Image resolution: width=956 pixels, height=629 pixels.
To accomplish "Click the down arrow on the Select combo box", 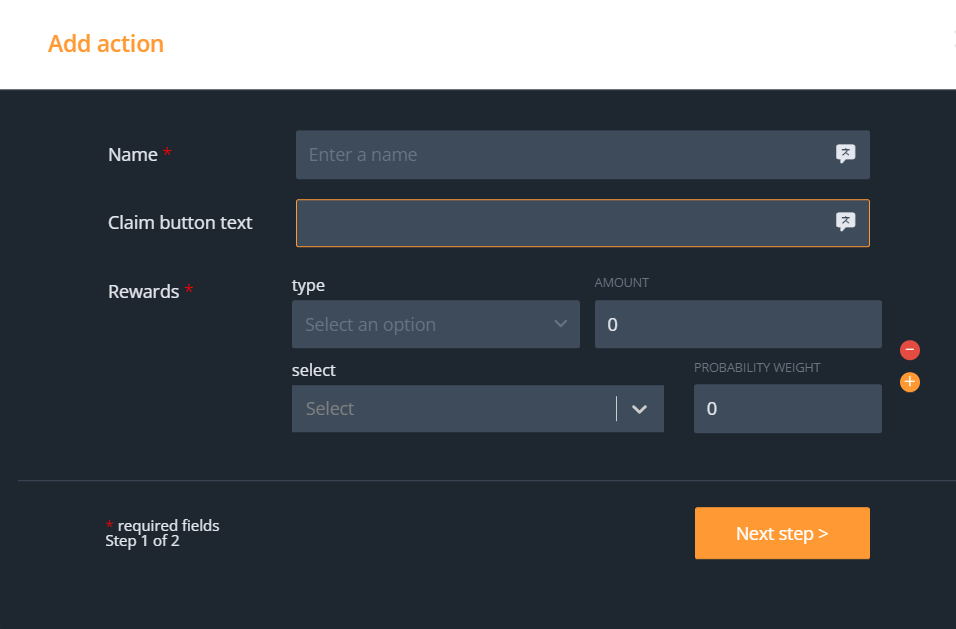I will (x=640, y=409).
